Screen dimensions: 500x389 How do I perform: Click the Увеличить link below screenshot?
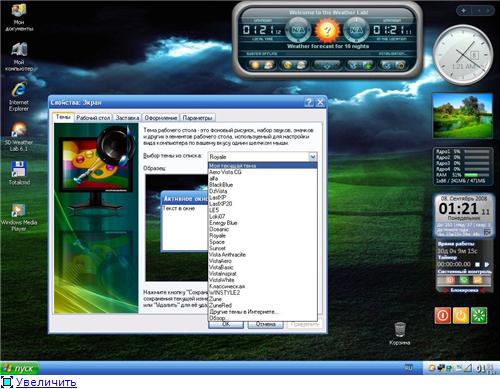click(46, 382)
